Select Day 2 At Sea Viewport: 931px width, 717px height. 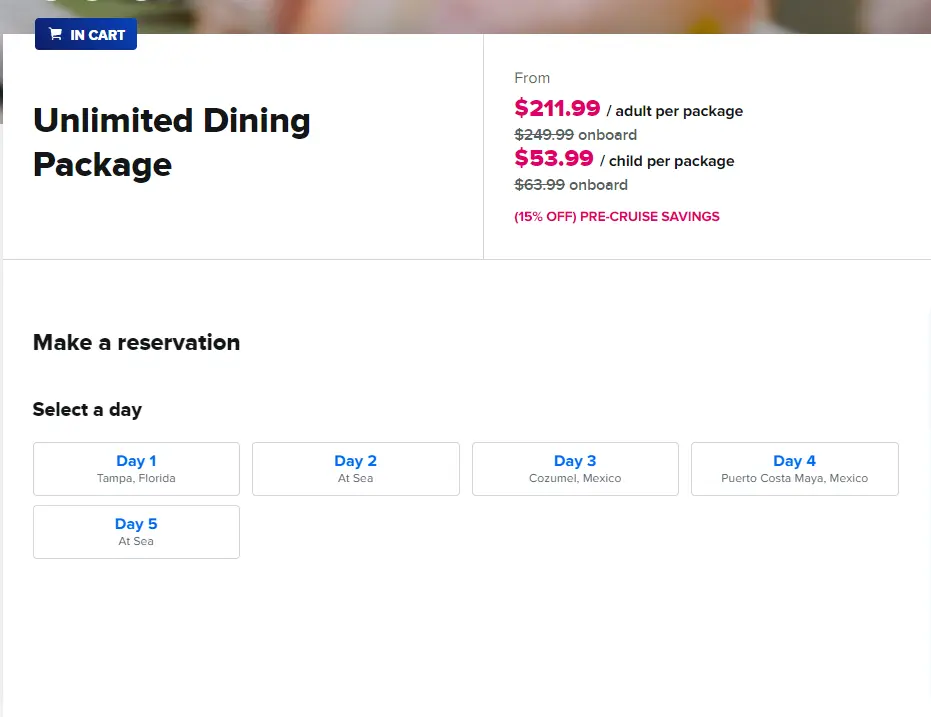[x=355, y=468]
